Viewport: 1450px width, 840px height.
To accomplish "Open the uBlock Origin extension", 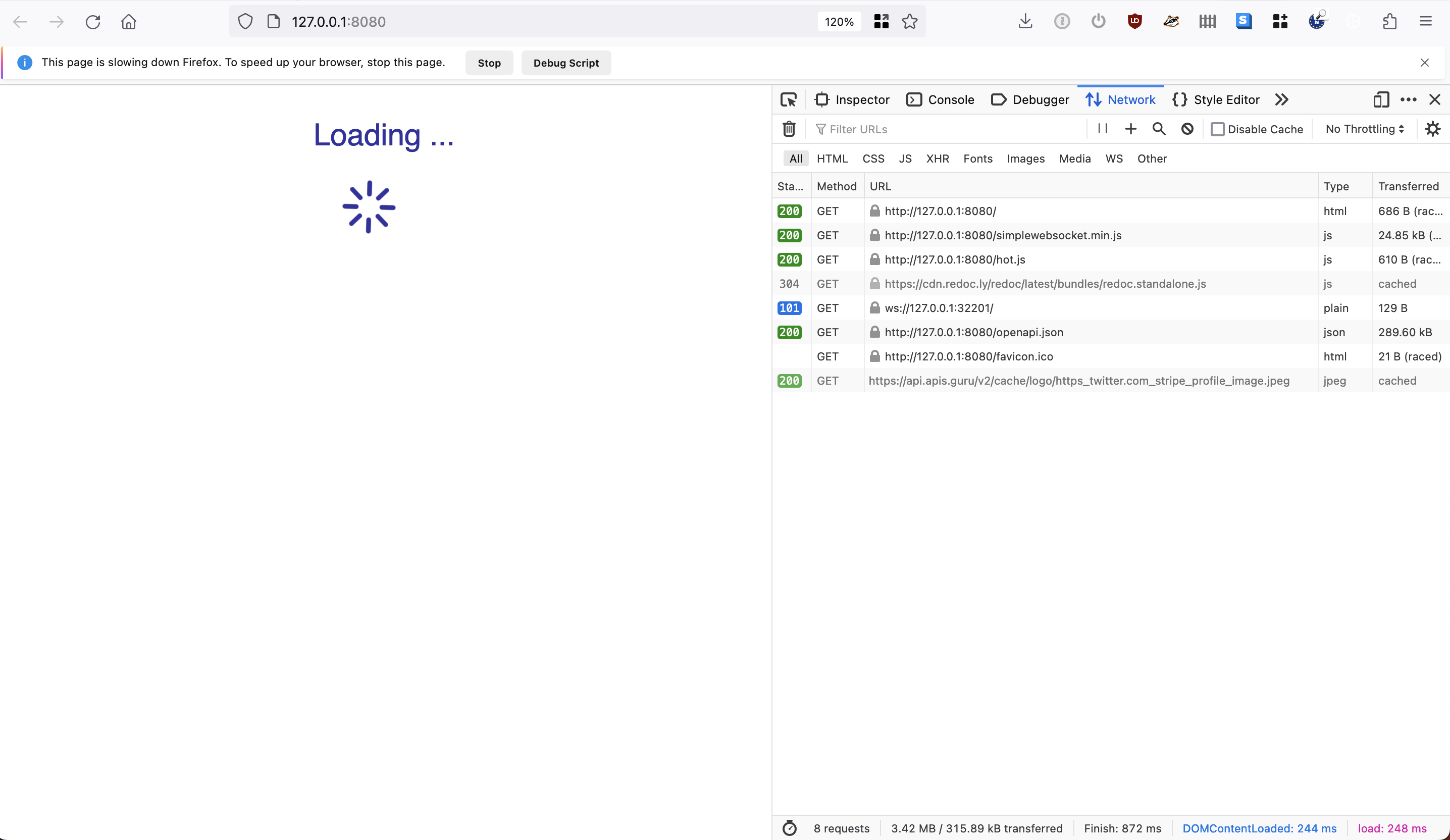I will click(1134, 21).
